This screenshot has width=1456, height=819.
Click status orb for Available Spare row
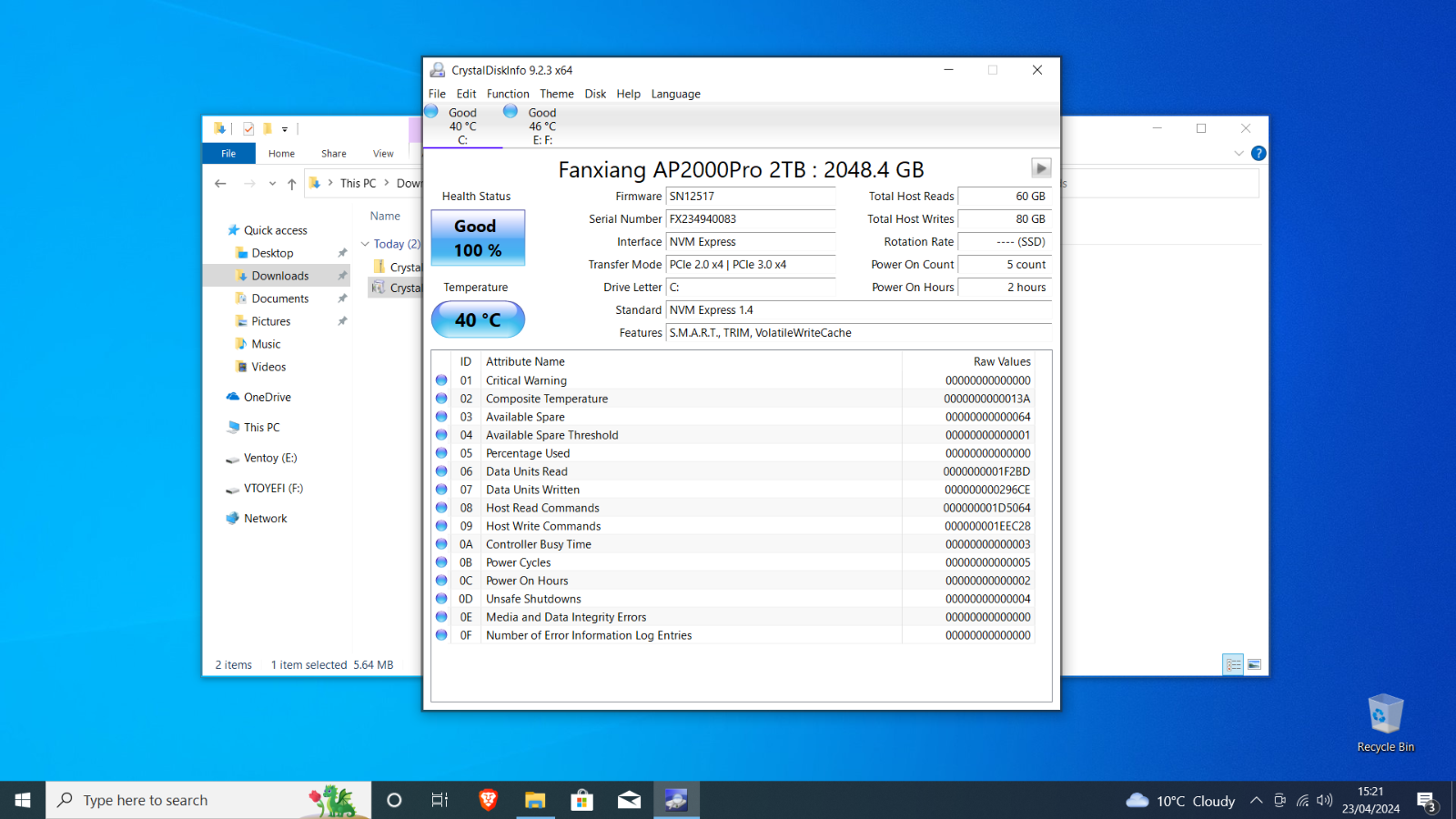[441, 417]
